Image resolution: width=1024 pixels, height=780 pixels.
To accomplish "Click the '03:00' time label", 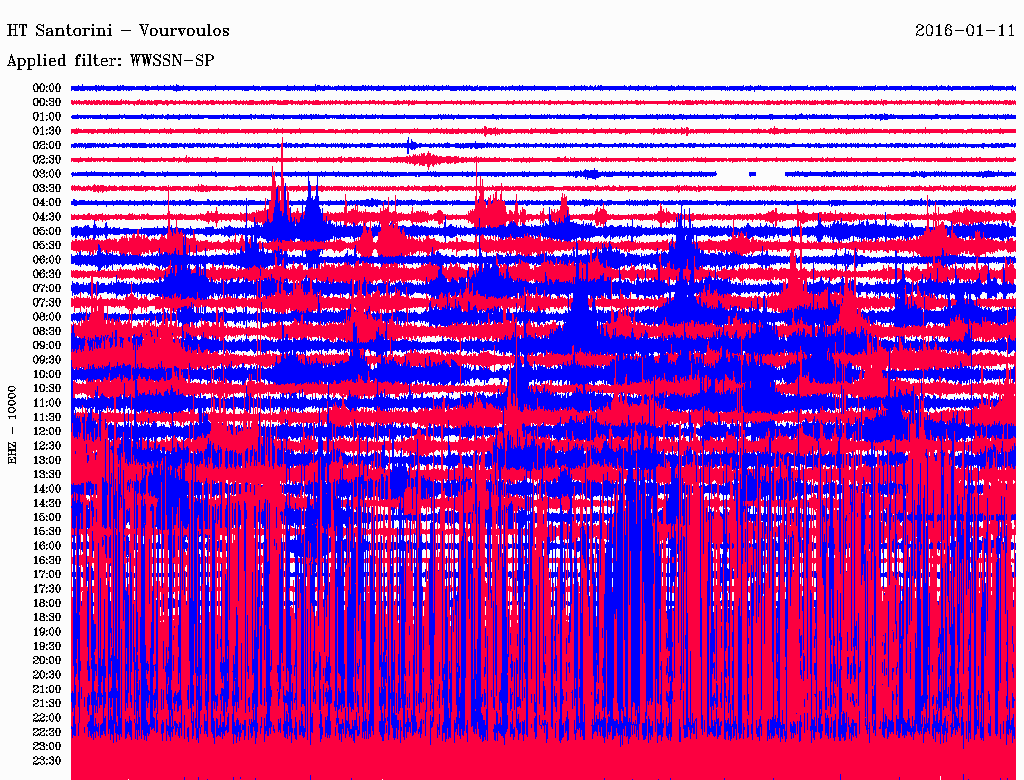I will coord(47,174).
